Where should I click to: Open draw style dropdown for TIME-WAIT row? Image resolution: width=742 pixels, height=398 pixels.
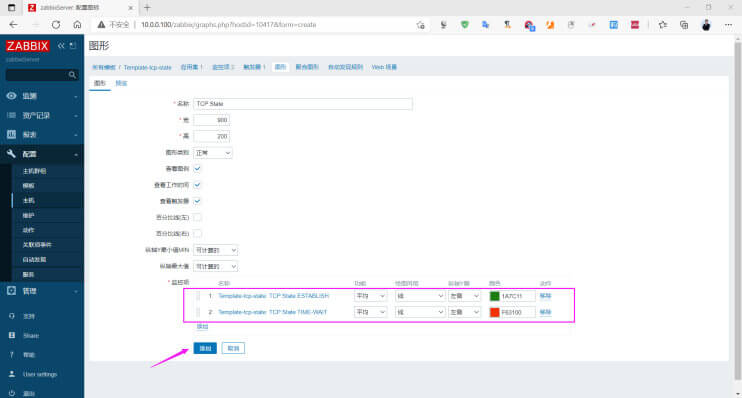coord(420,312)
